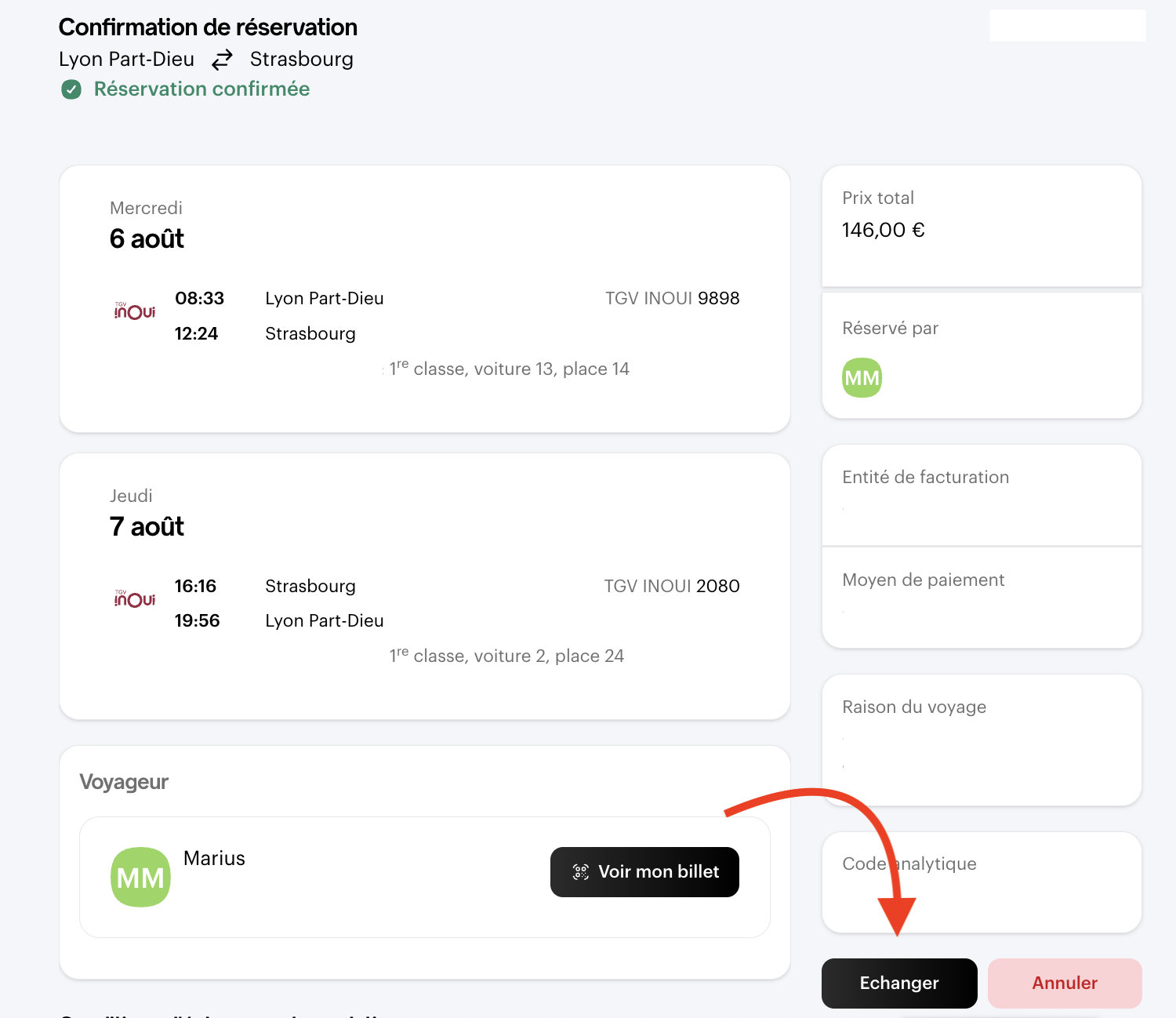
Task: Click Marius's MM avatar in Voyageur section
Action: (140, 877)
